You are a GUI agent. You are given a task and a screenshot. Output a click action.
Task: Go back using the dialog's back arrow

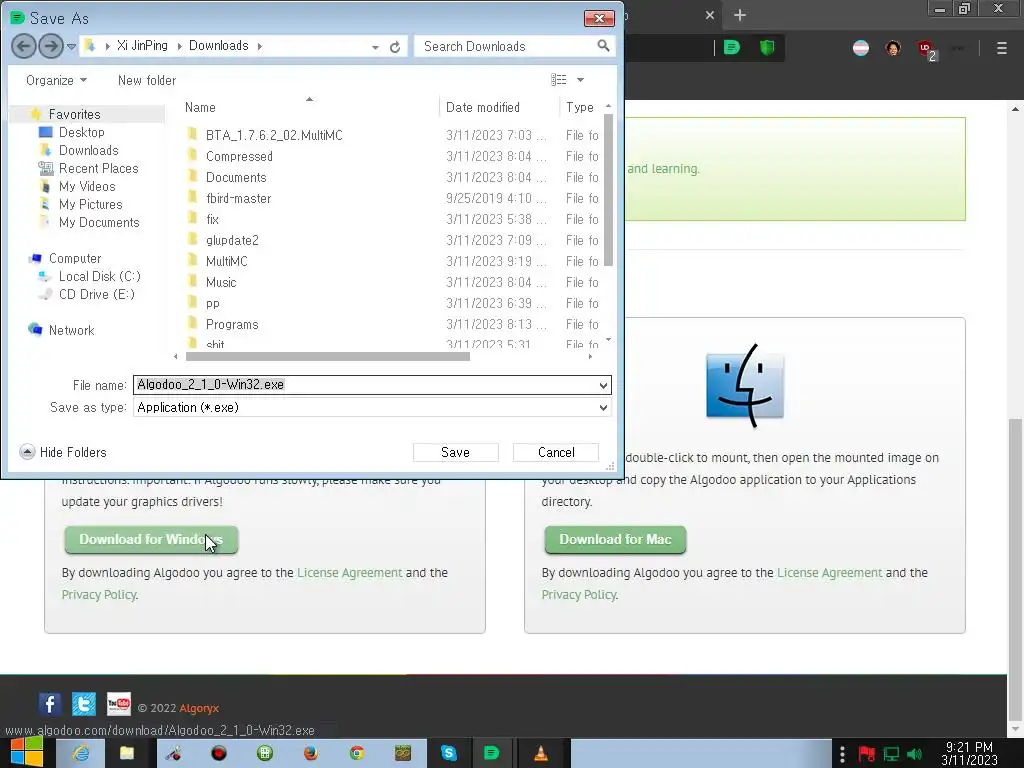pos(24,46)
